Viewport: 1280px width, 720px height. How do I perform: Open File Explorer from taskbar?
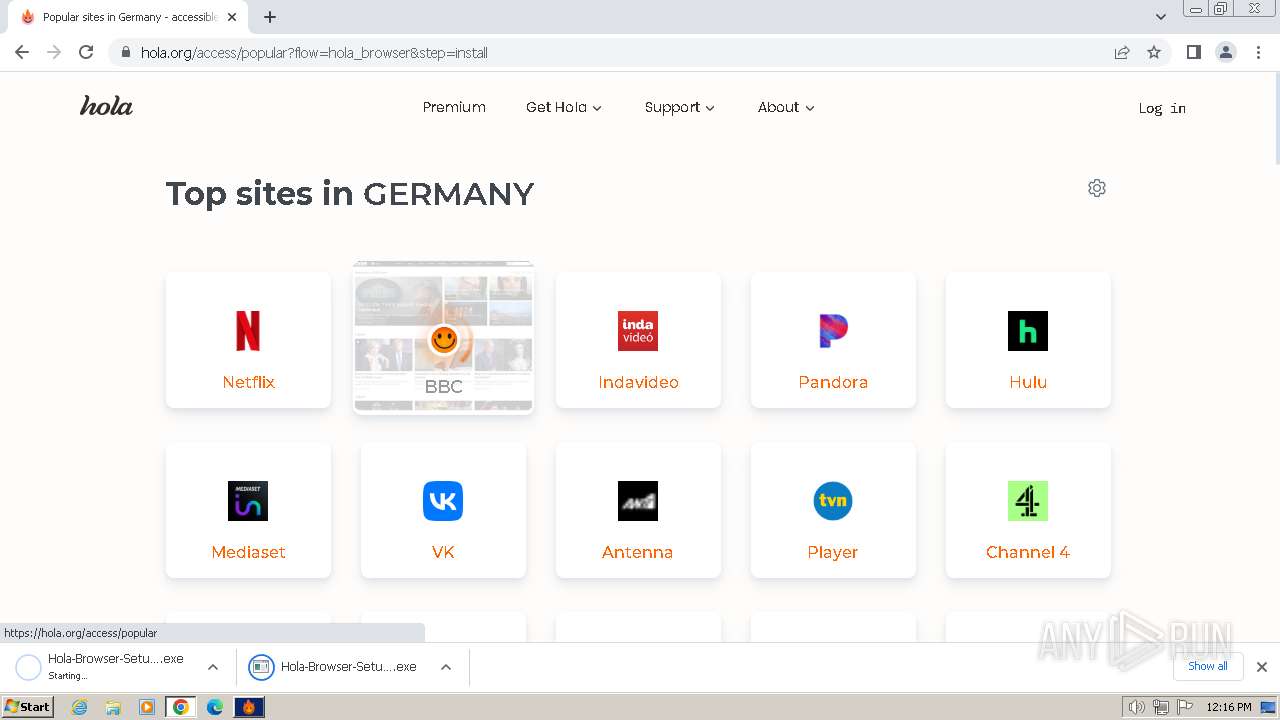[x=113, y=707]
